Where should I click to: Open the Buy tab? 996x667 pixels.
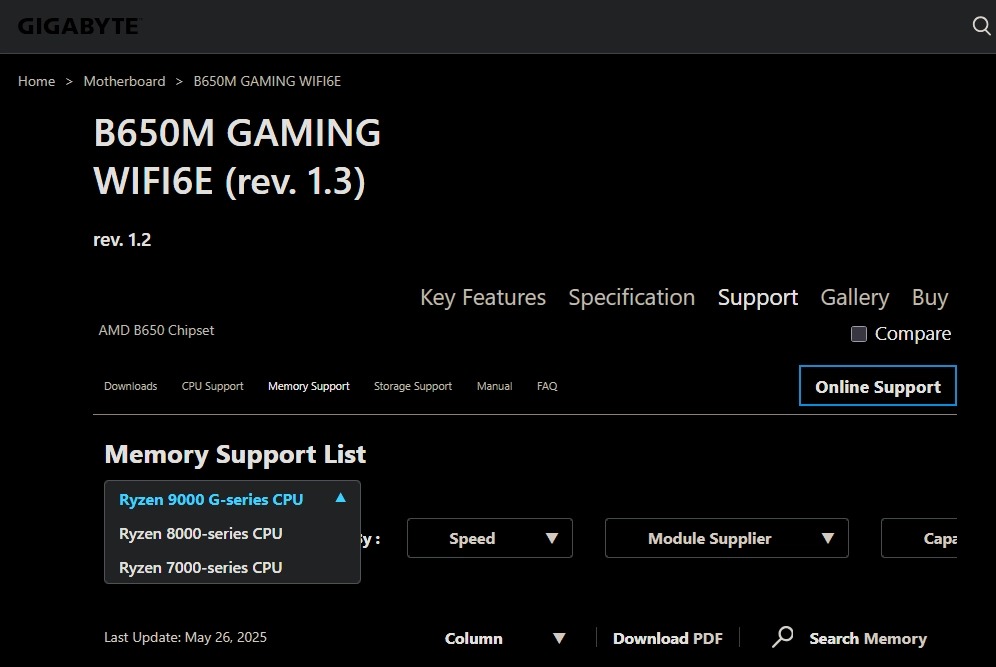click(930, 297)
